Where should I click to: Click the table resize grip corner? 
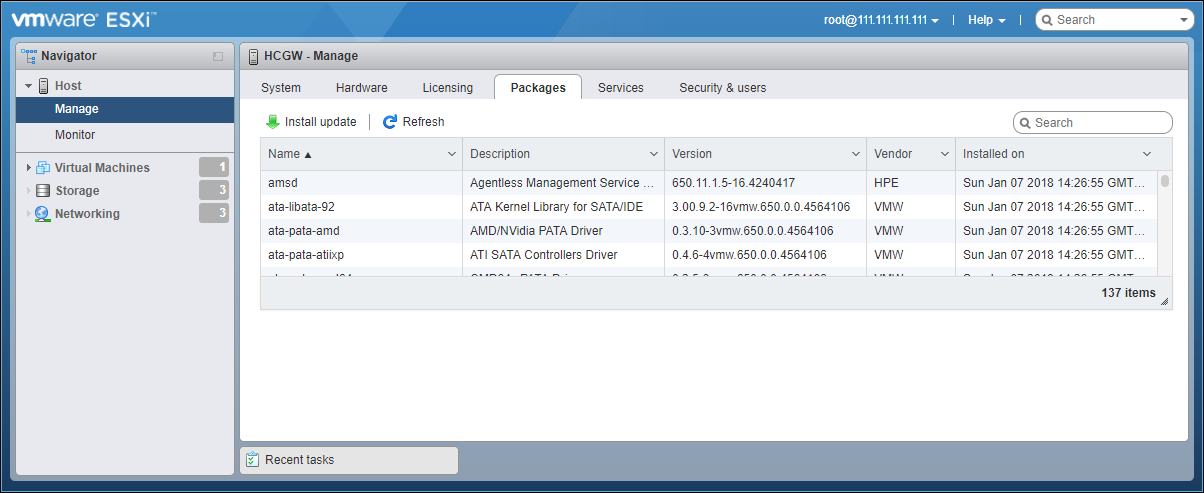pos(1164,301)
